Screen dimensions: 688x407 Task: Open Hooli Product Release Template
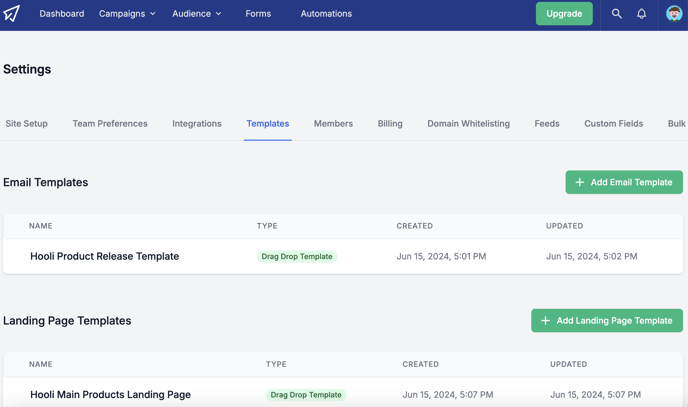104,256
